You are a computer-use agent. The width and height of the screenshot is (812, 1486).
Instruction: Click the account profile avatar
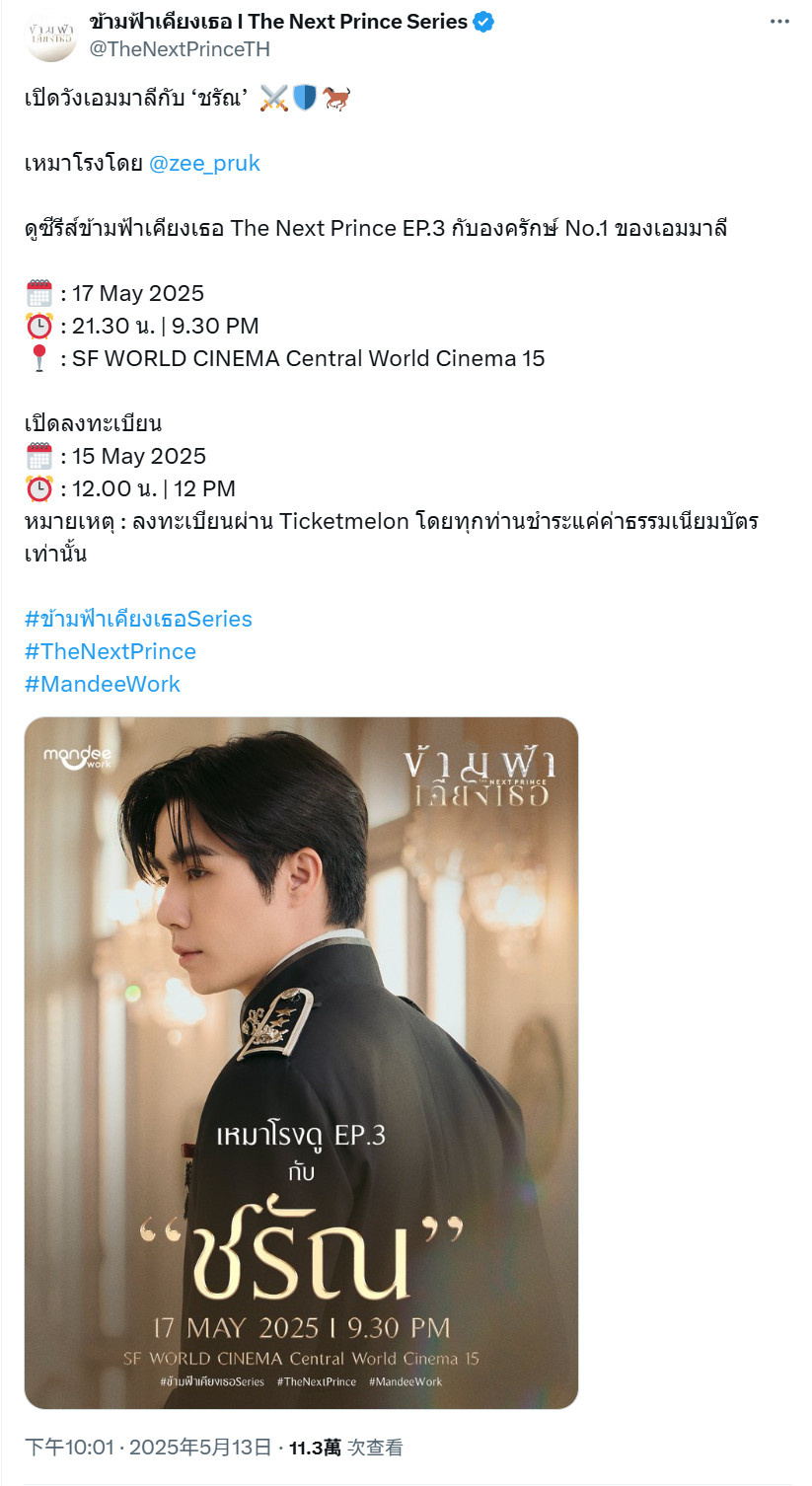point(50,36)
